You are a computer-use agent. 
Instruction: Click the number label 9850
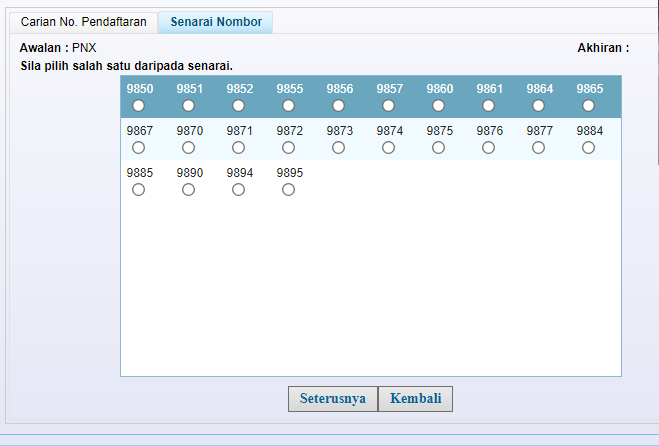coord(140,89)
